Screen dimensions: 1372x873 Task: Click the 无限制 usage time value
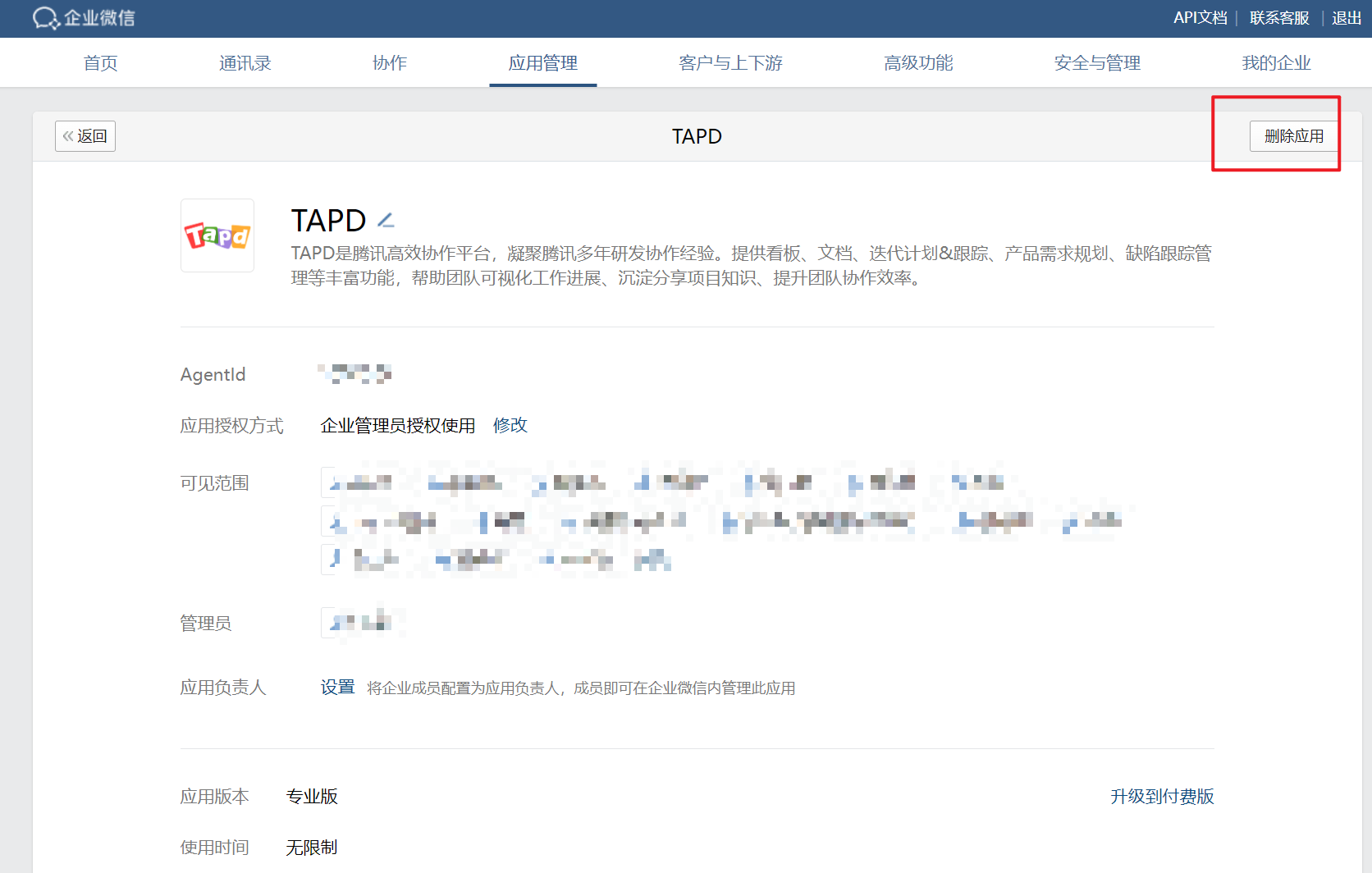click(x=312, y=848)
